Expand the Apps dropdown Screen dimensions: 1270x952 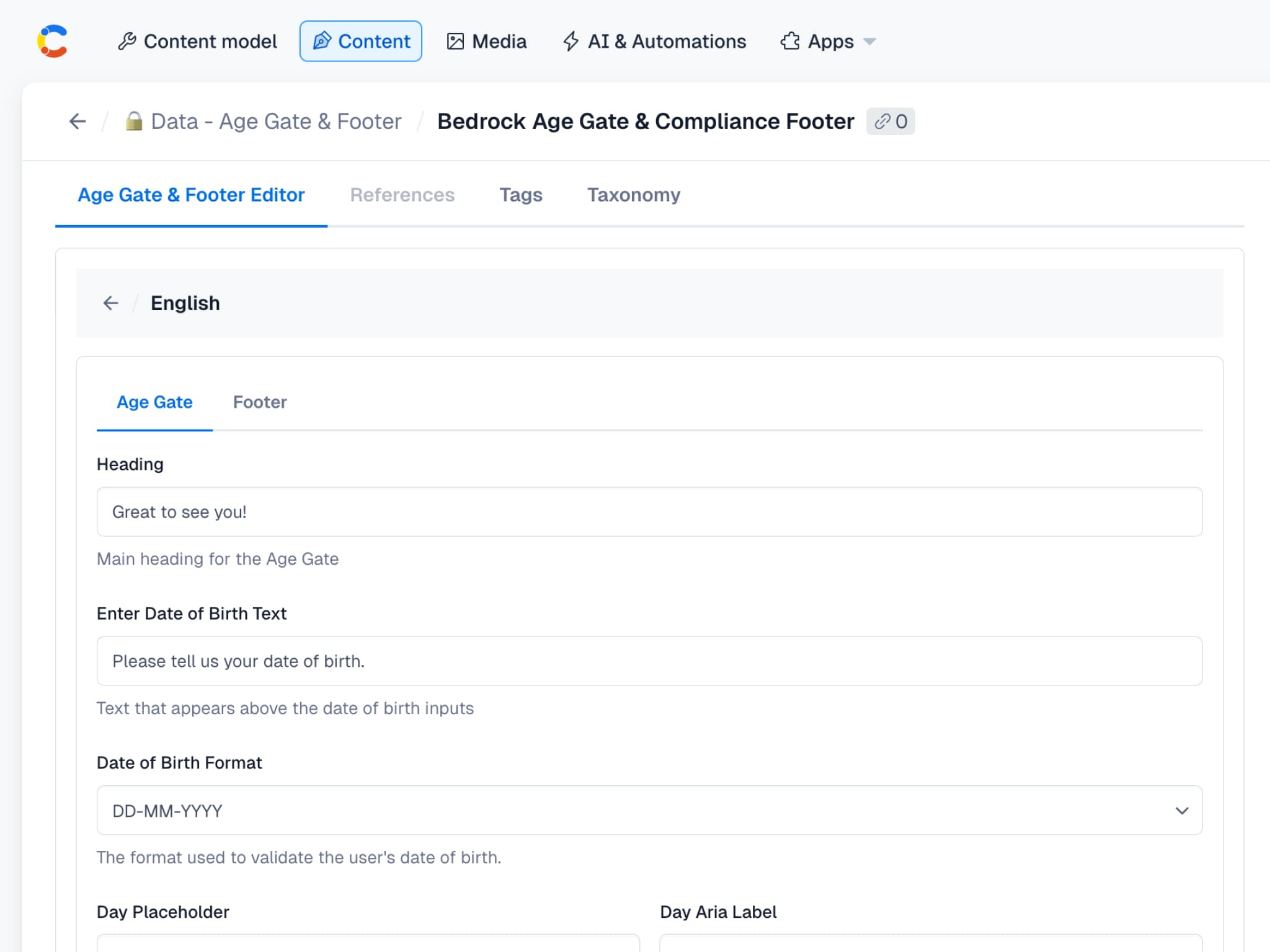click(828, 41)
